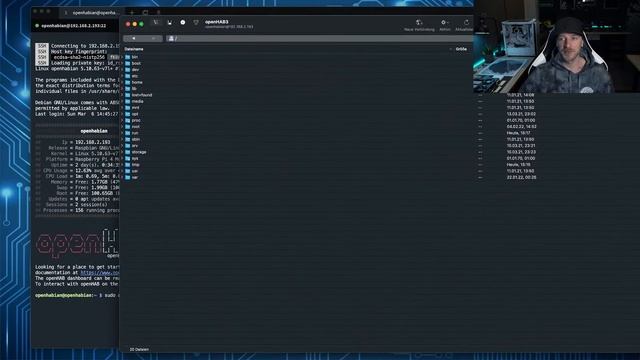The image size is (640, 360).
Task: Go forward with the navigation forward arrow
Action: tap(153, 38)
